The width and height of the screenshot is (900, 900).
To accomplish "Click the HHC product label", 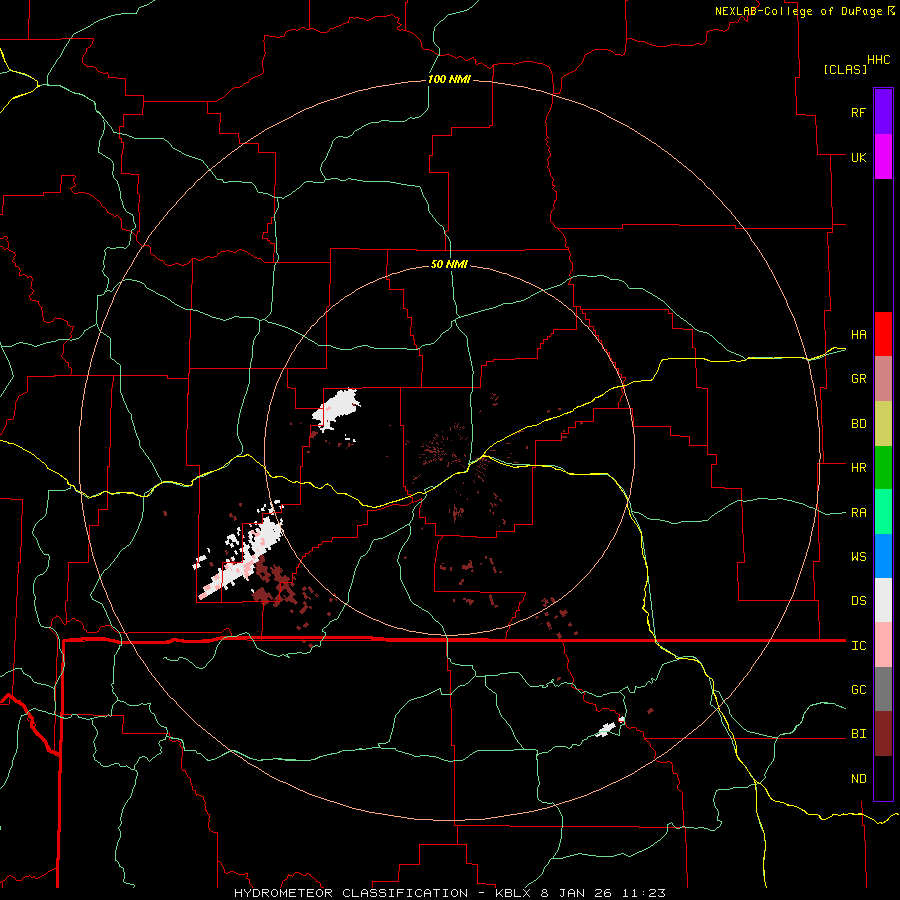I will 879,60.
